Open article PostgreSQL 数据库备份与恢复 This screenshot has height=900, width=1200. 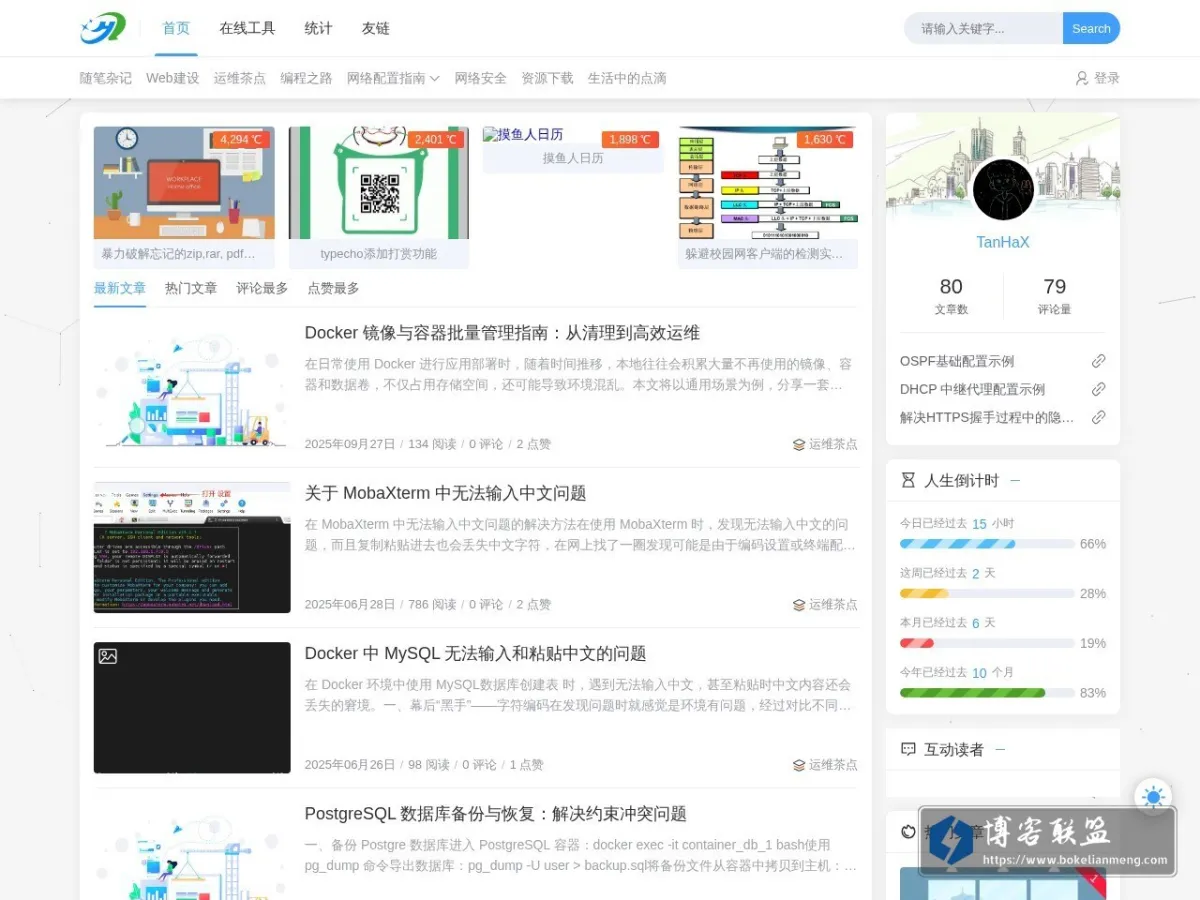click(x=495, y=814)
